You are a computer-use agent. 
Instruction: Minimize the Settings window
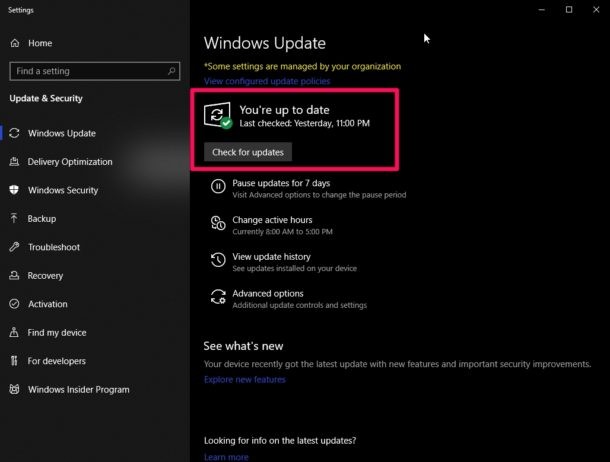pyautogui.click(x=542, y=10)
